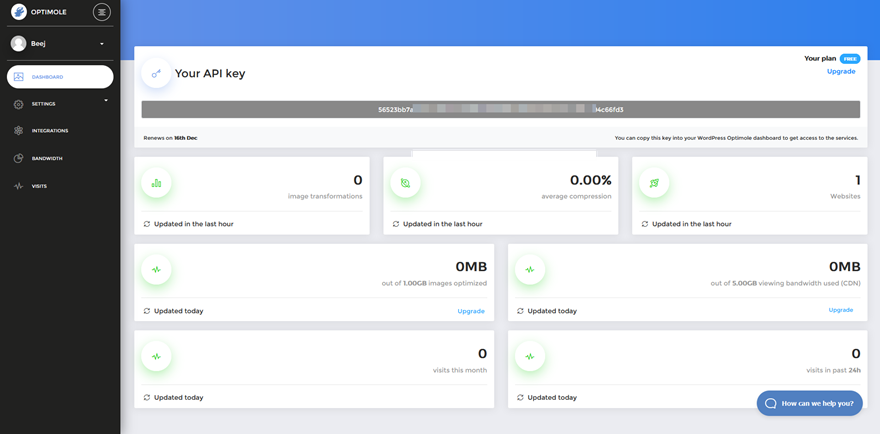Click the Visits pulse icon
This screenshot has height=434, width=880.
point(19,186)
